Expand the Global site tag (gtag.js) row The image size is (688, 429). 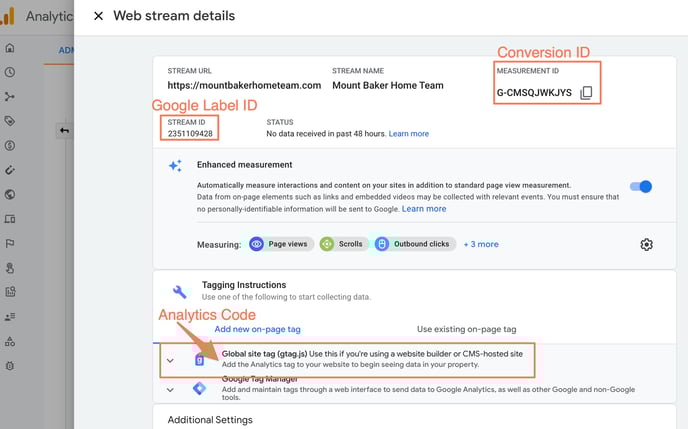click(170, 360)
